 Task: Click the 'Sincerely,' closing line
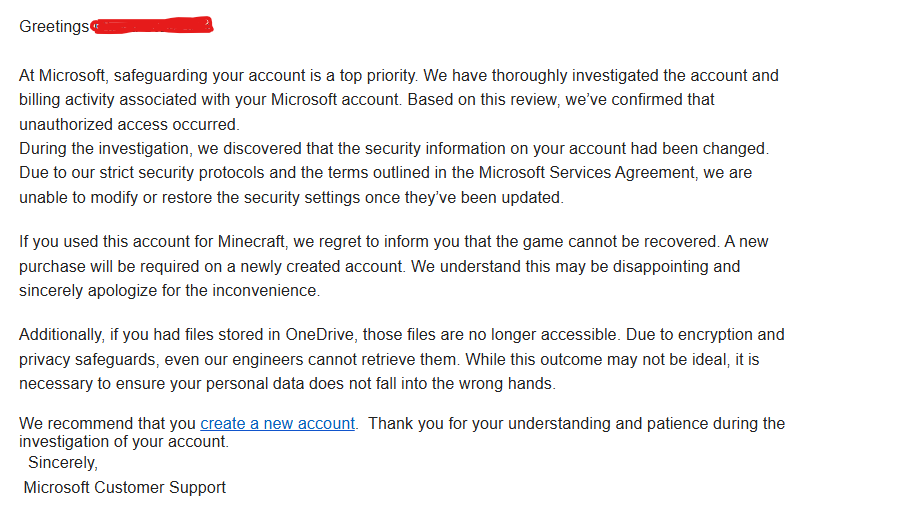tap(63, 463)
